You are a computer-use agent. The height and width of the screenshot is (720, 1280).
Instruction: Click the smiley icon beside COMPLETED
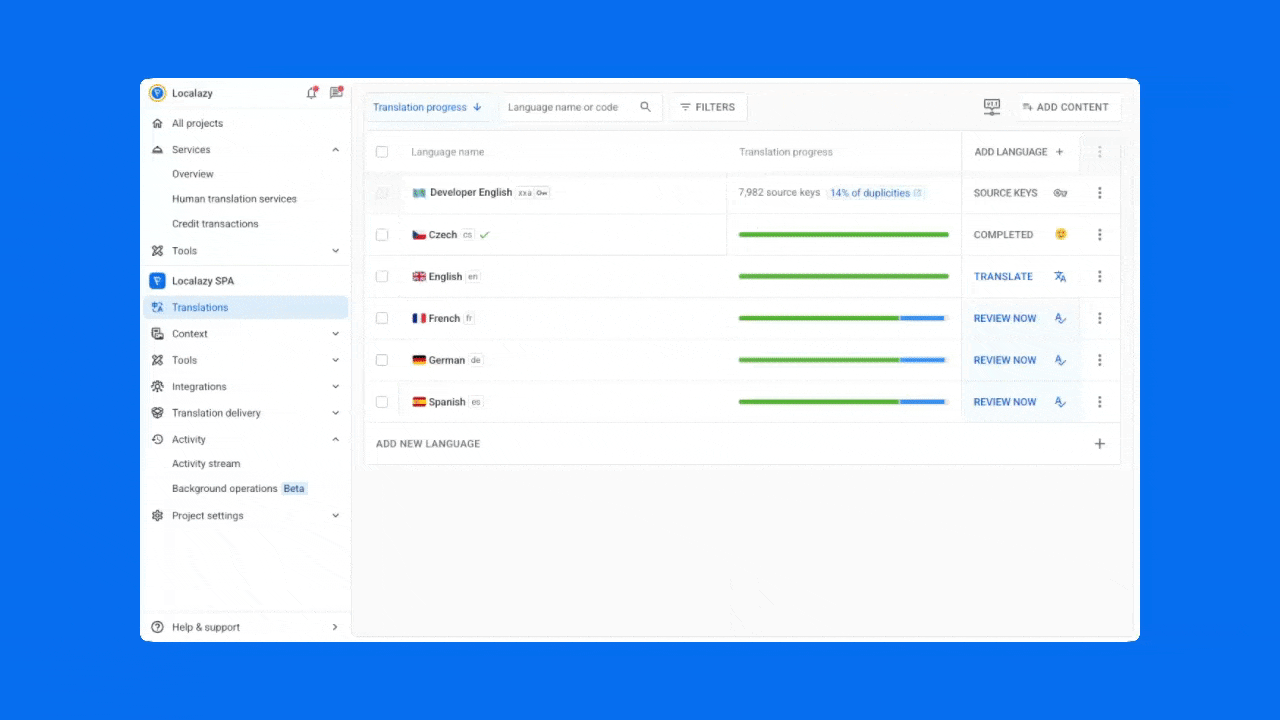pyautogui.click(x=1060, y=235)
